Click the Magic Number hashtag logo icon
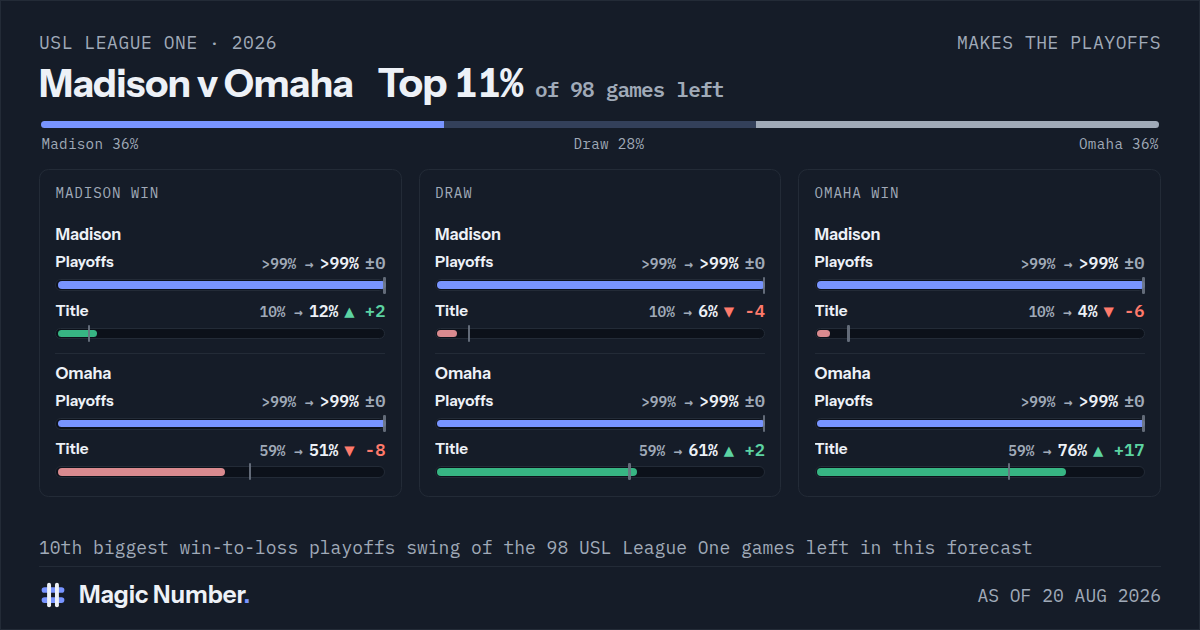1200x630 pixels. (53, 595)
